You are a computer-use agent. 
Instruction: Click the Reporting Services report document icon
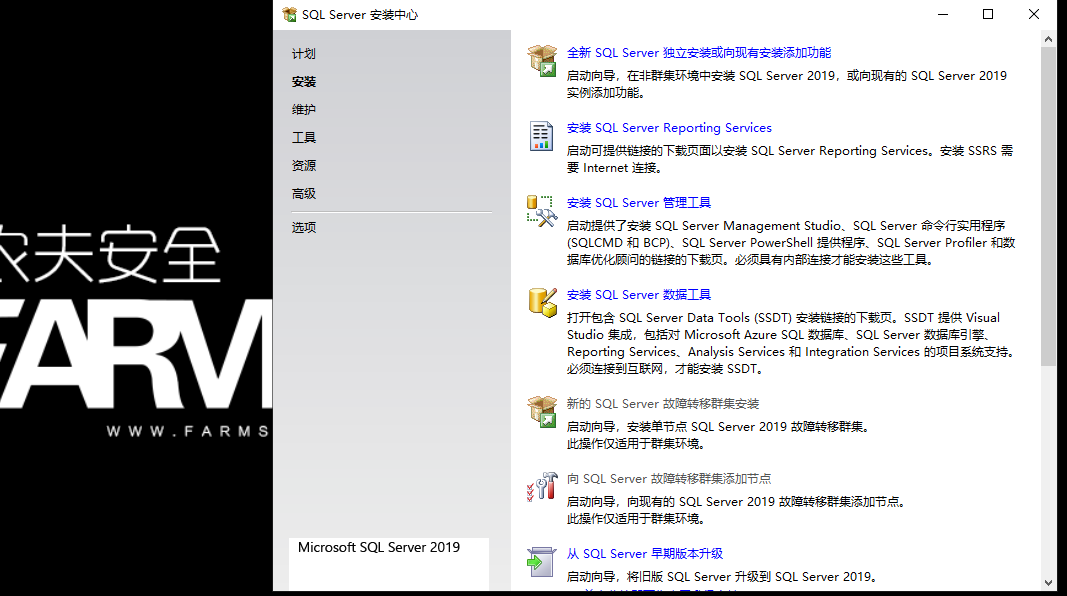541,137
